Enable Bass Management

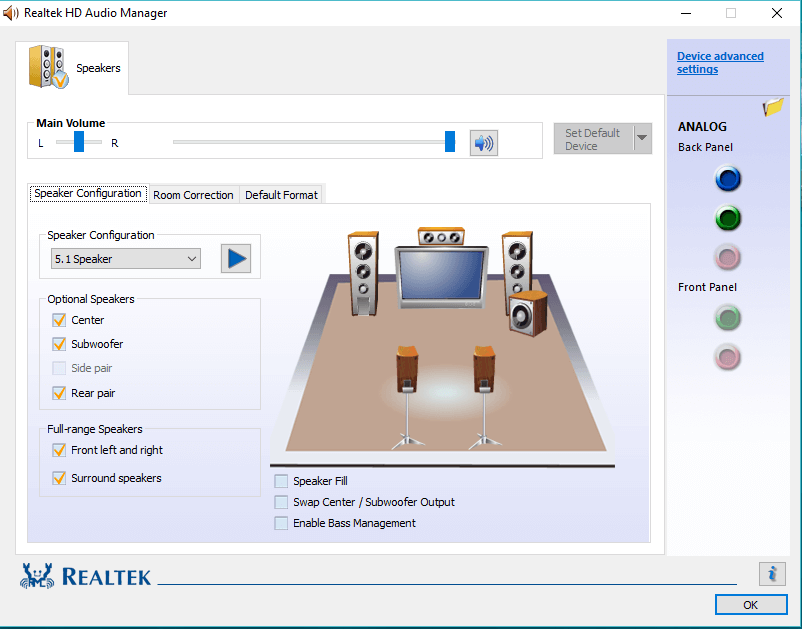pos(281,523)
